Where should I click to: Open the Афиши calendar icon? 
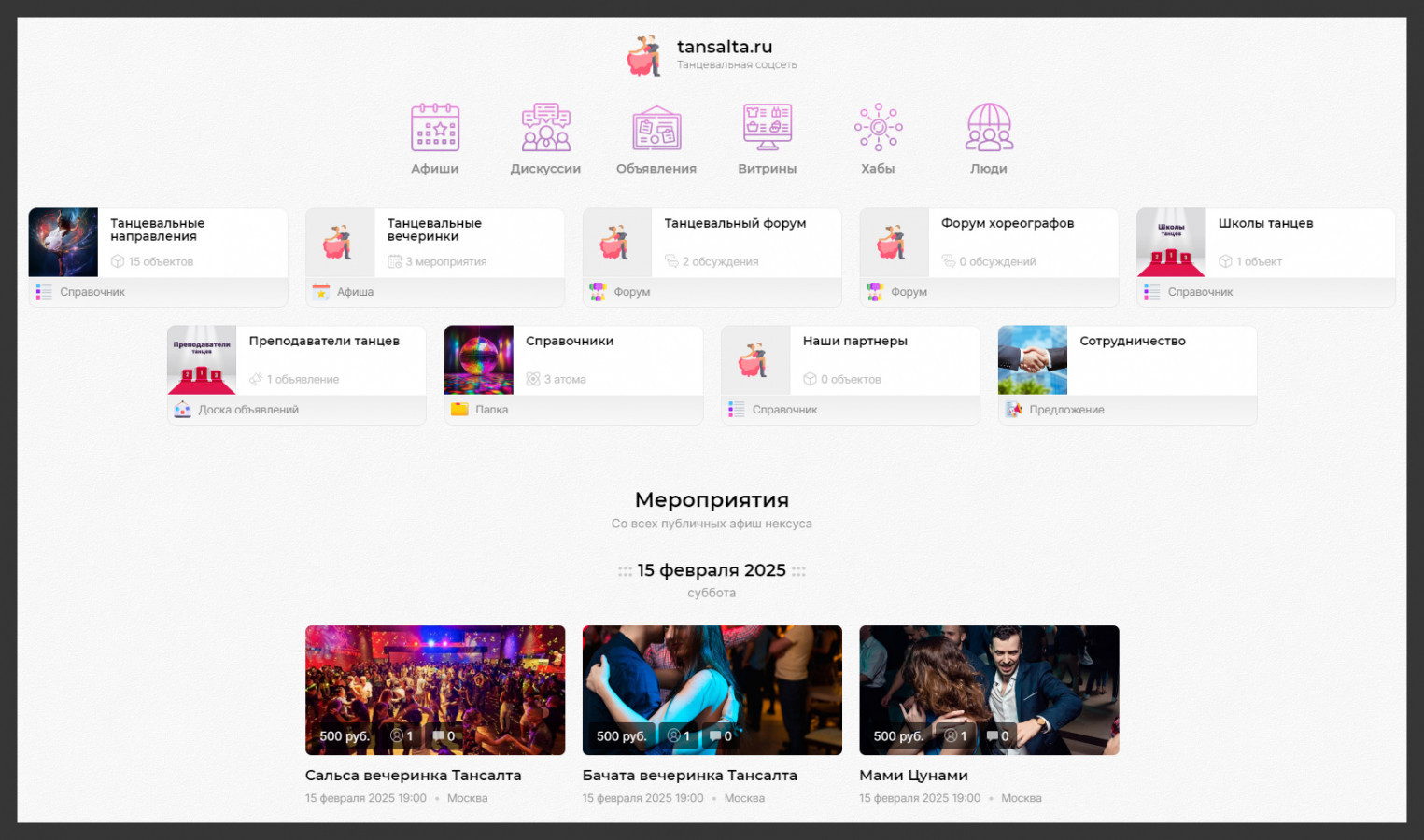click(435, 128)
